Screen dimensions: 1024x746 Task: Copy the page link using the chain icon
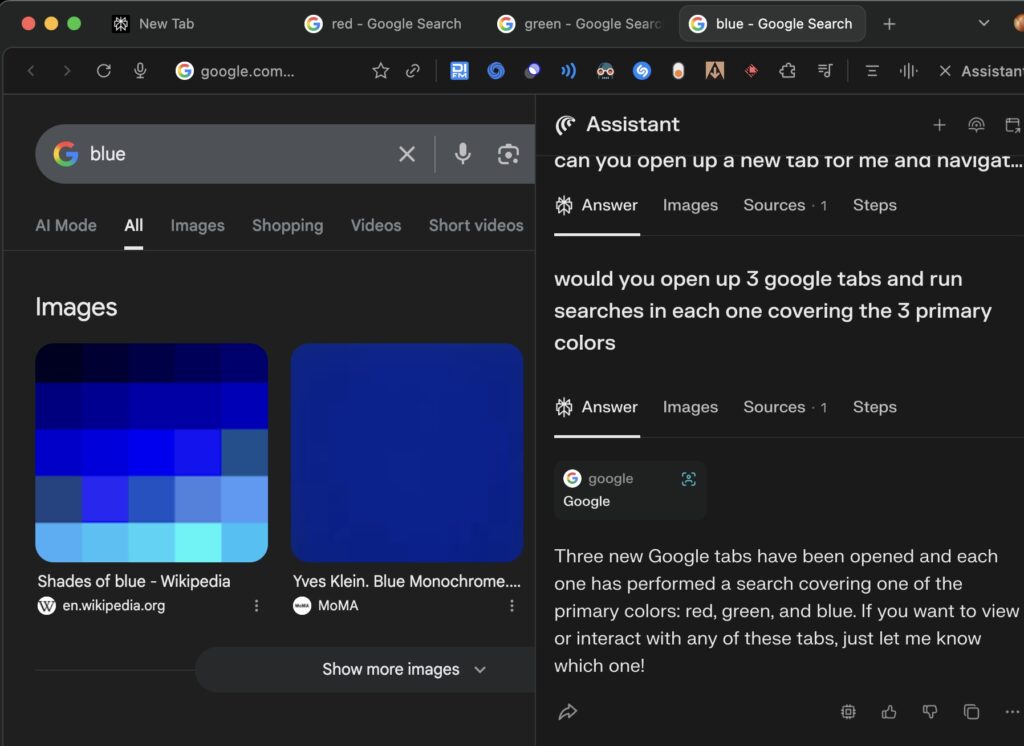click(412, 71)
